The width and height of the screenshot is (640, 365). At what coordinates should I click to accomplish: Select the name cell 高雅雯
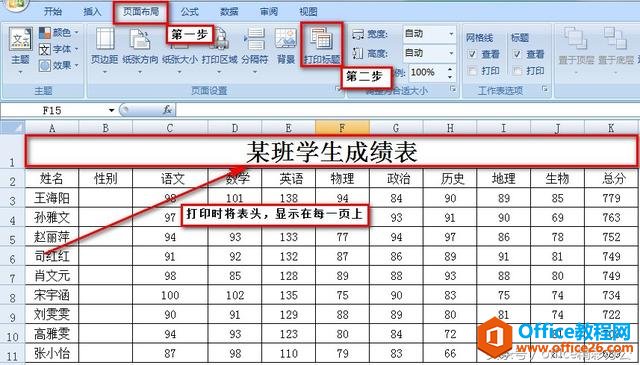(x=52, y=334)
